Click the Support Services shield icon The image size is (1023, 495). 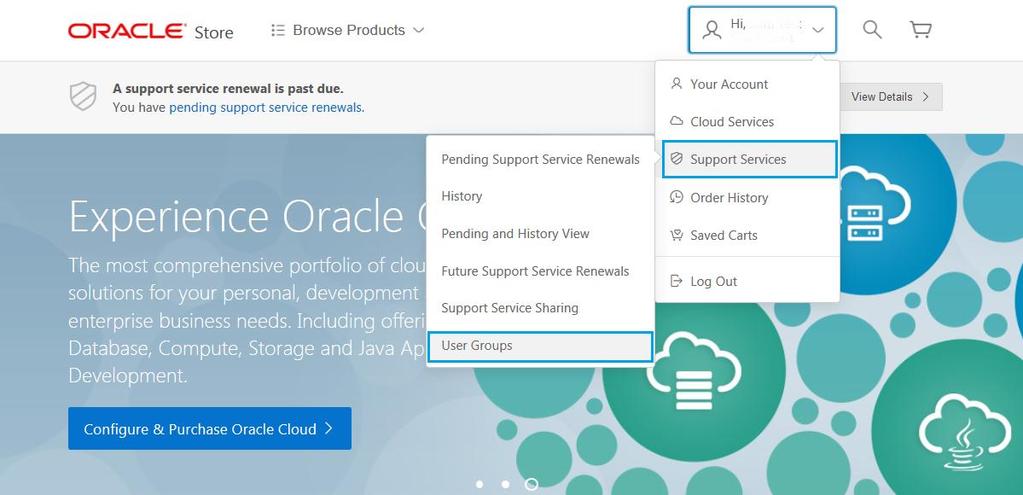[x=677, y=158]
